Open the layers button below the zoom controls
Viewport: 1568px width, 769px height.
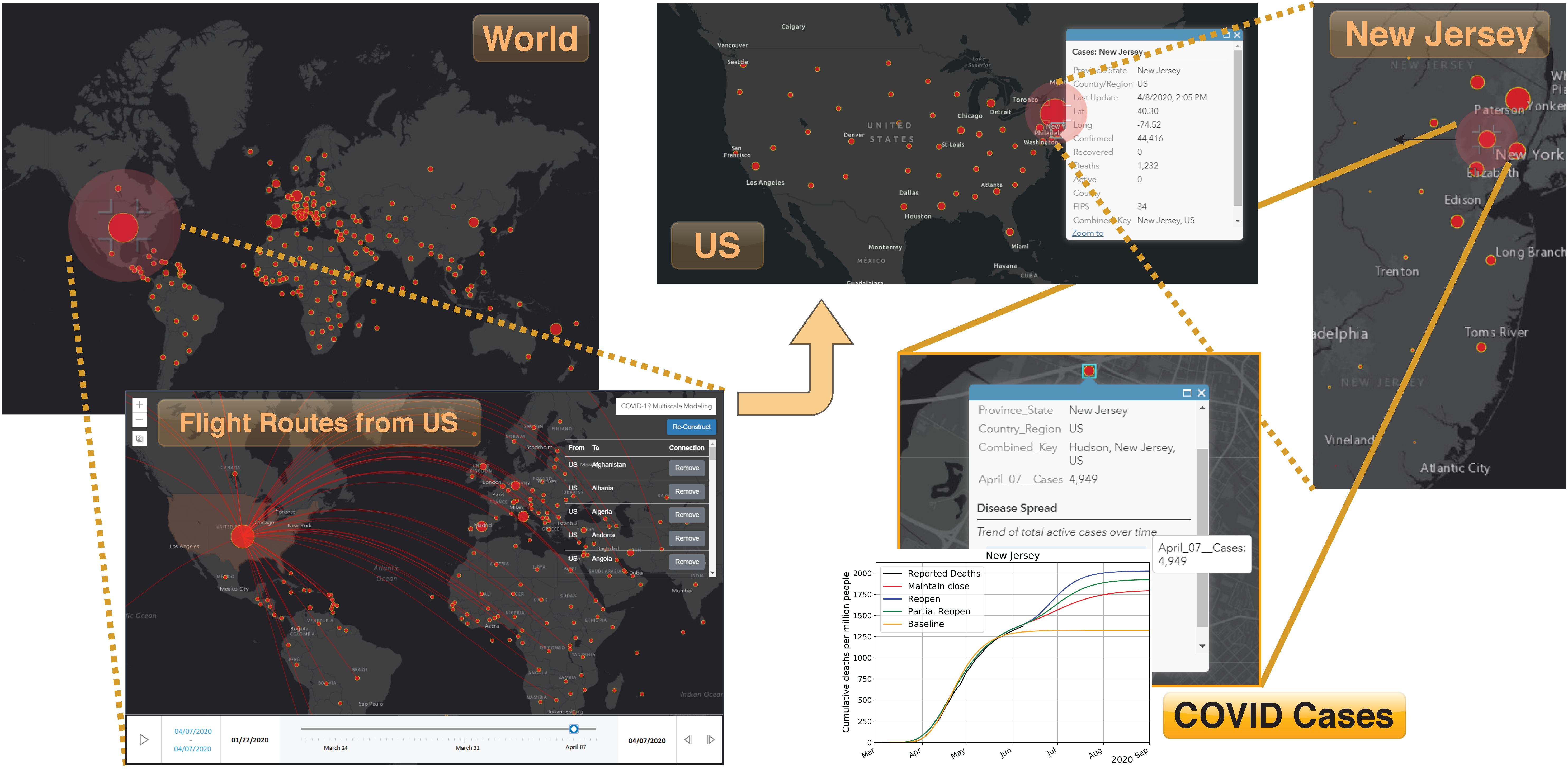coord(139,438)
